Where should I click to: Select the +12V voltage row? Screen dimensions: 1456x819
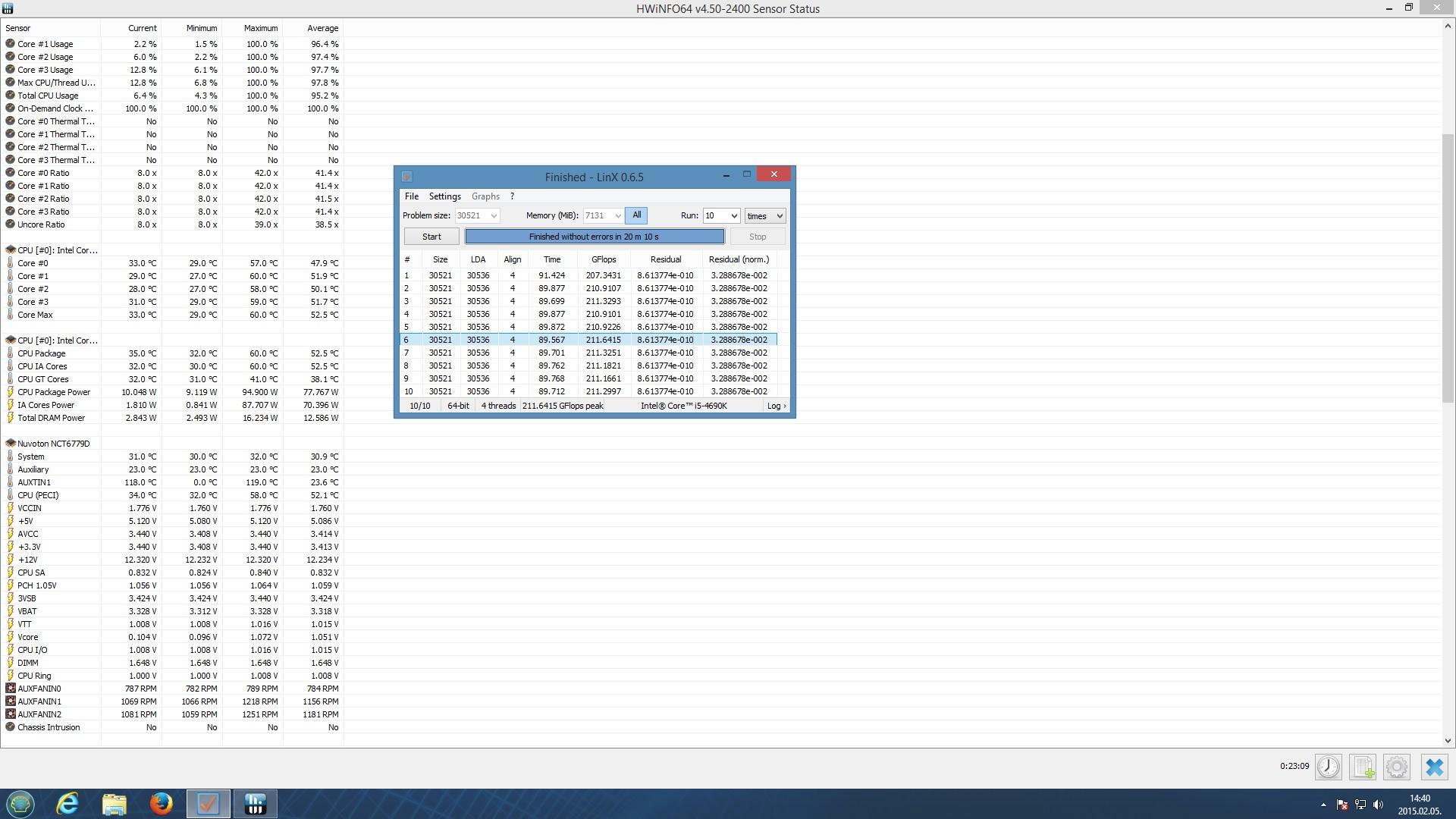[172, 560]
